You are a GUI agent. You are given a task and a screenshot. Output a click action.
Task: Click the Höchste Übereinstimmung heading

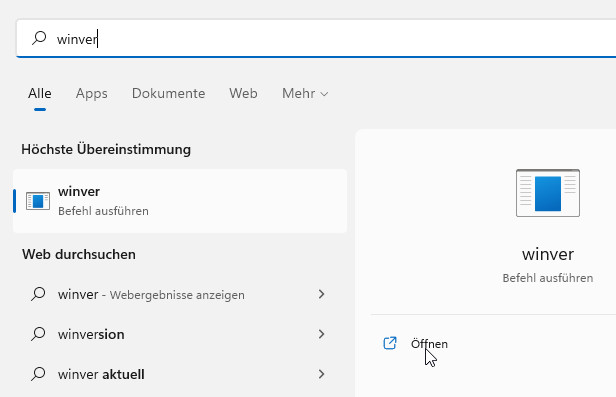(x=106, y=149)
